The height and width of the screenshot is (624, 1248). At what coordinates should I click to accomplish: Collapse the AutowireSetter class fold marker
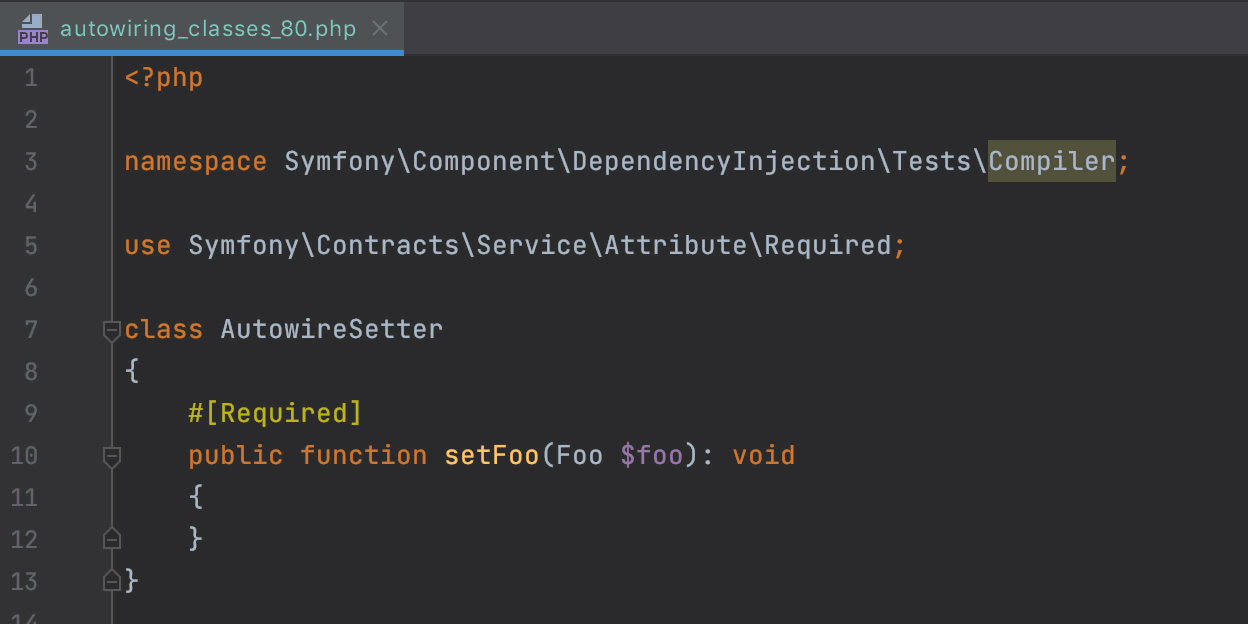pyautogui.click(x=112, y=330)
